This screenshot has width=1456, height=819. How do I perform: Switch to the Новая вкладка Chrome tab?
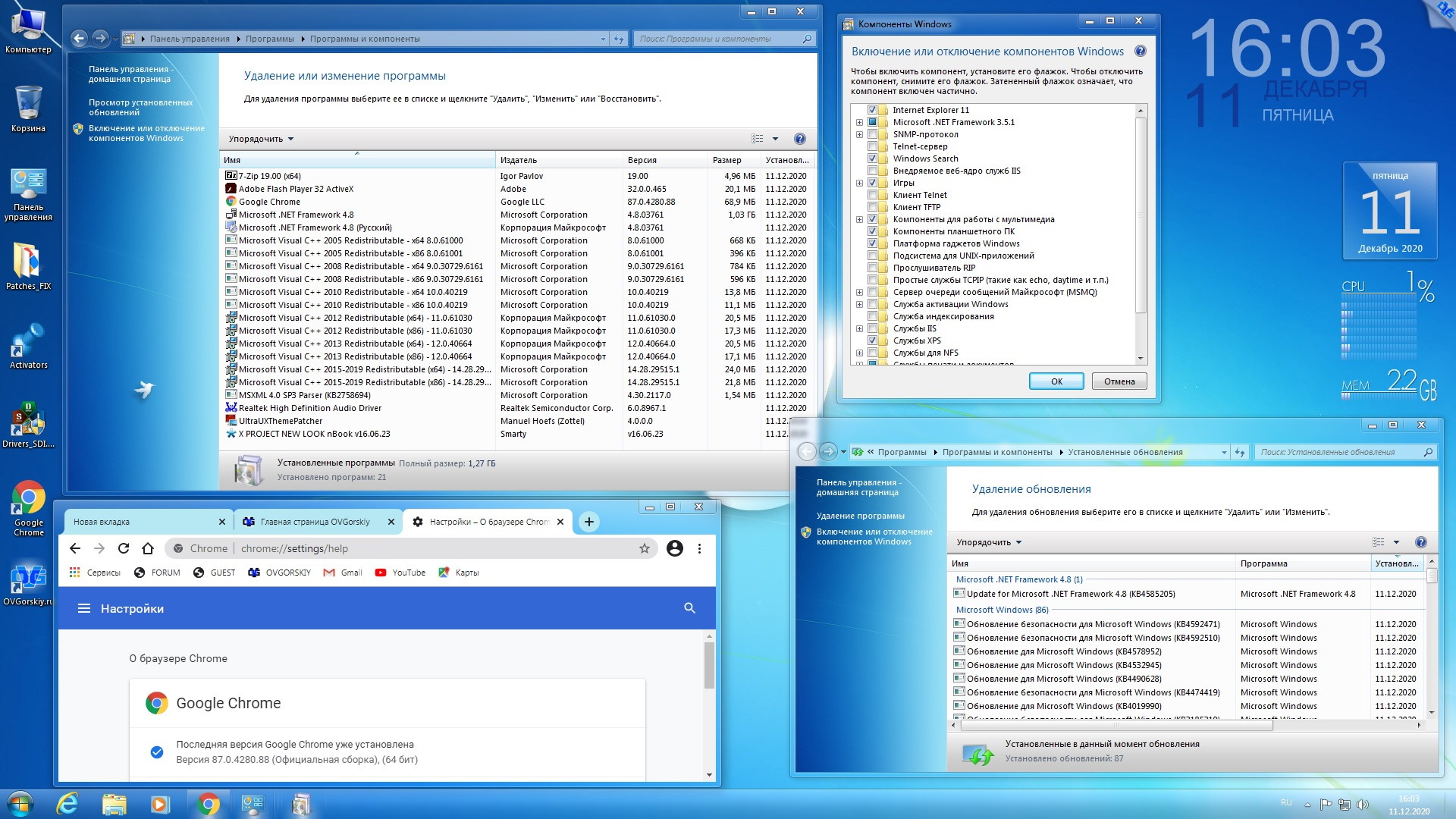(148, 522)
